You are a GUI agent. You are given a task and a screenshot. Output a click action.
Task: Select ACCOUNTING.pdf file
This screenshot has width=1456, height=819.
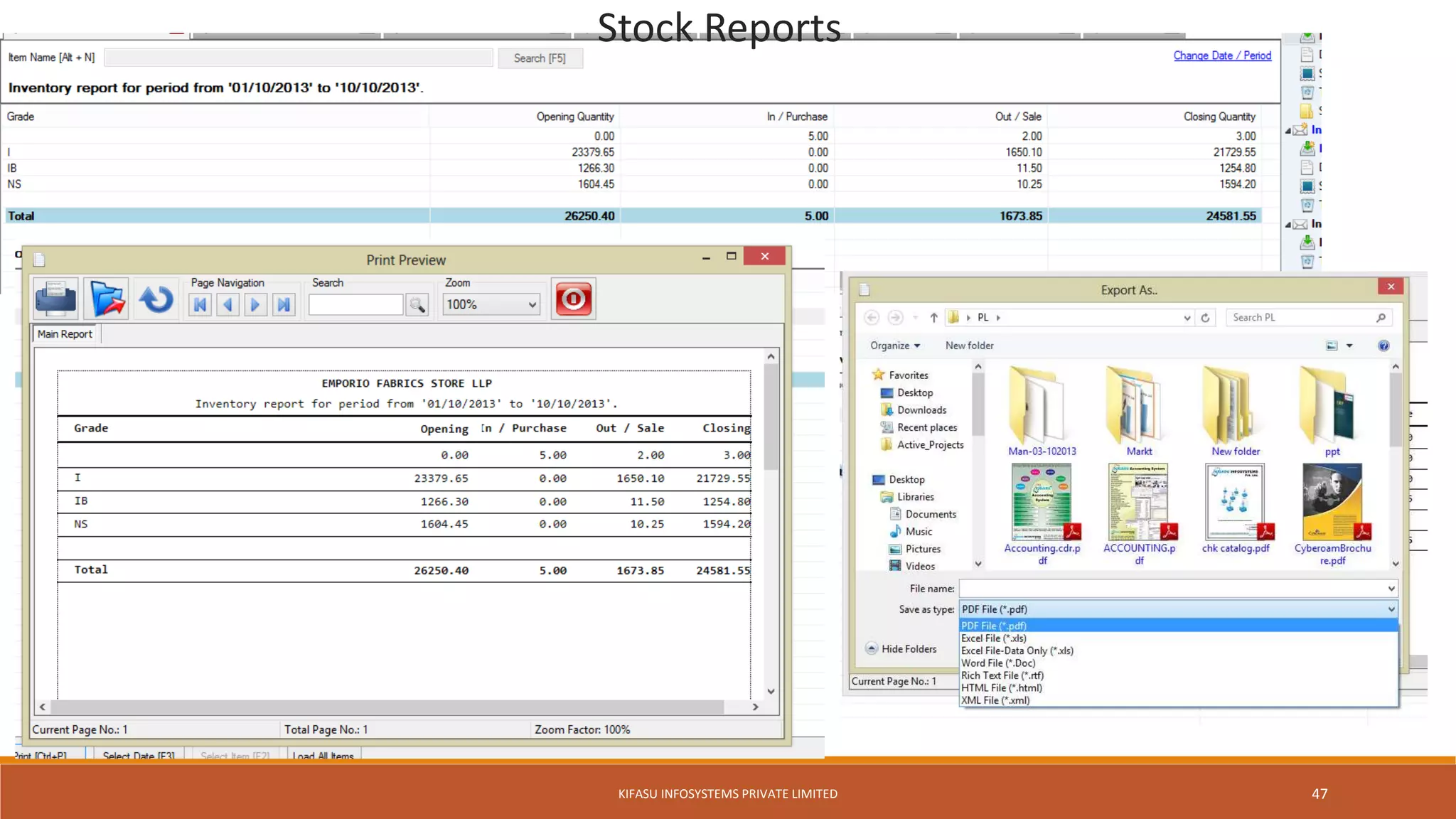tap(1139, 514)
